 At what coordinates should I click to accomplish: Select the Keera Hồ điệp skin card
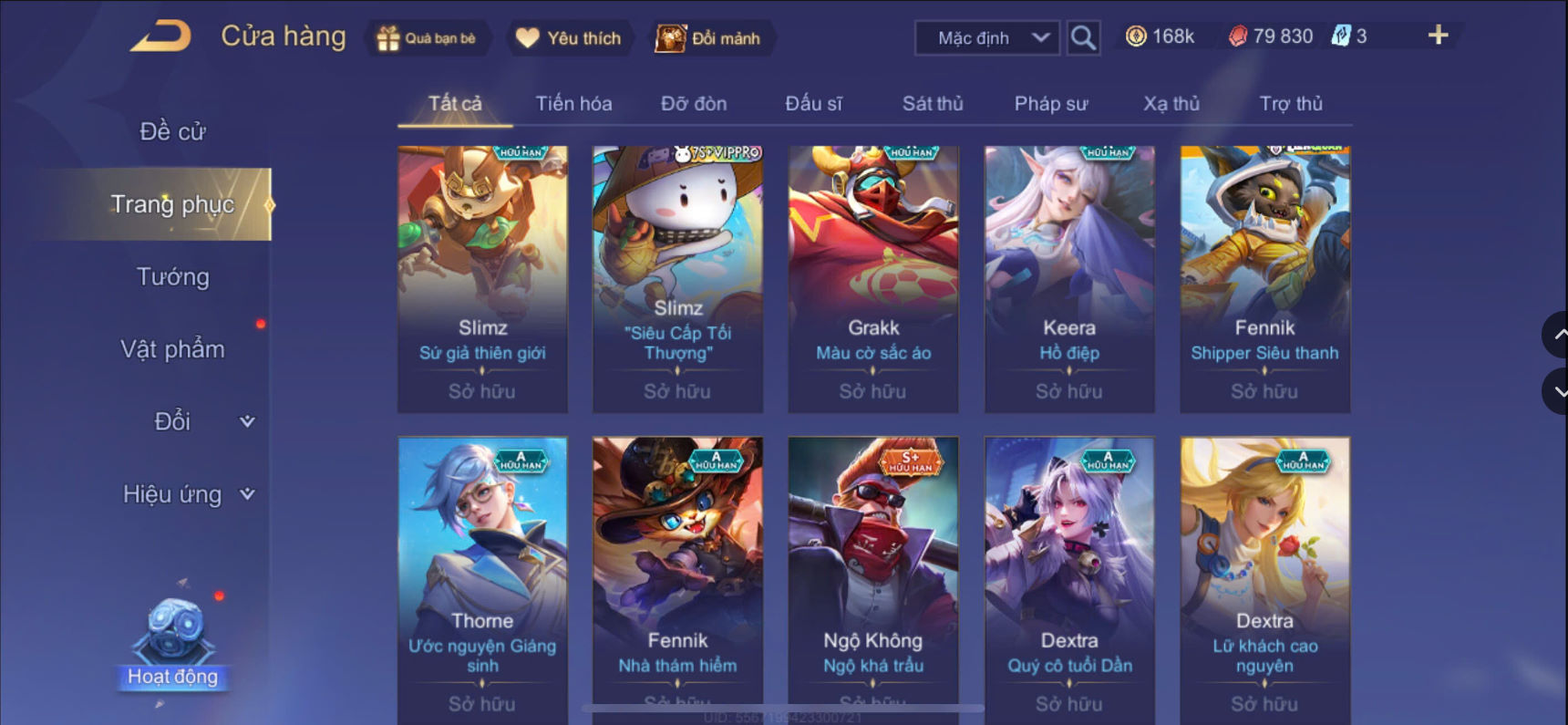tap(1069, 279)
